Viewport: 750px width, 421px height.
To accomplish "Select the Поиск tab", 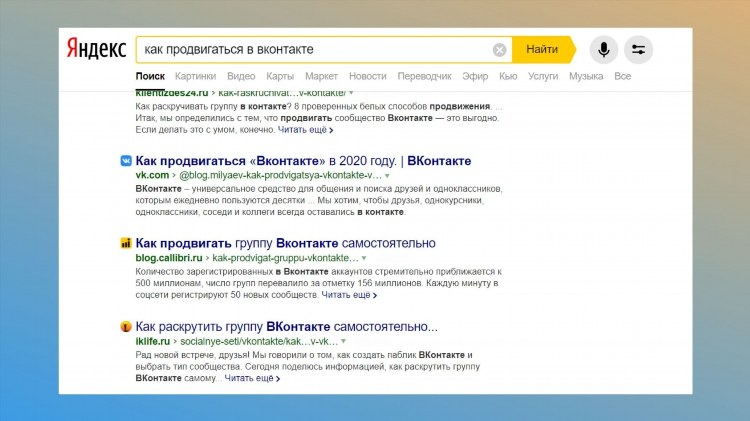I will [x=150, y=76].
